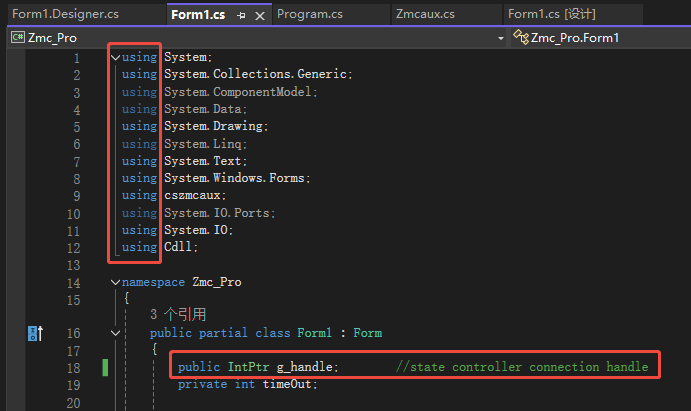
Task: Place the cursor on the g_handle variable
Action: tap(307, 367)
